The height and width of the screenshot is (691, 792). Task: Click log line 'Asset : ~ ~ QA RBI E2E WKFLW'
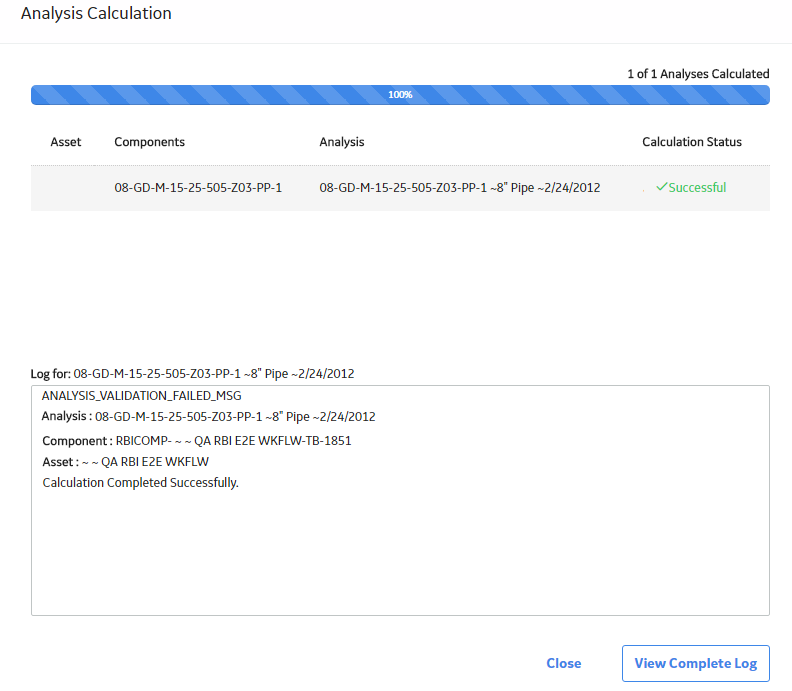125,462
